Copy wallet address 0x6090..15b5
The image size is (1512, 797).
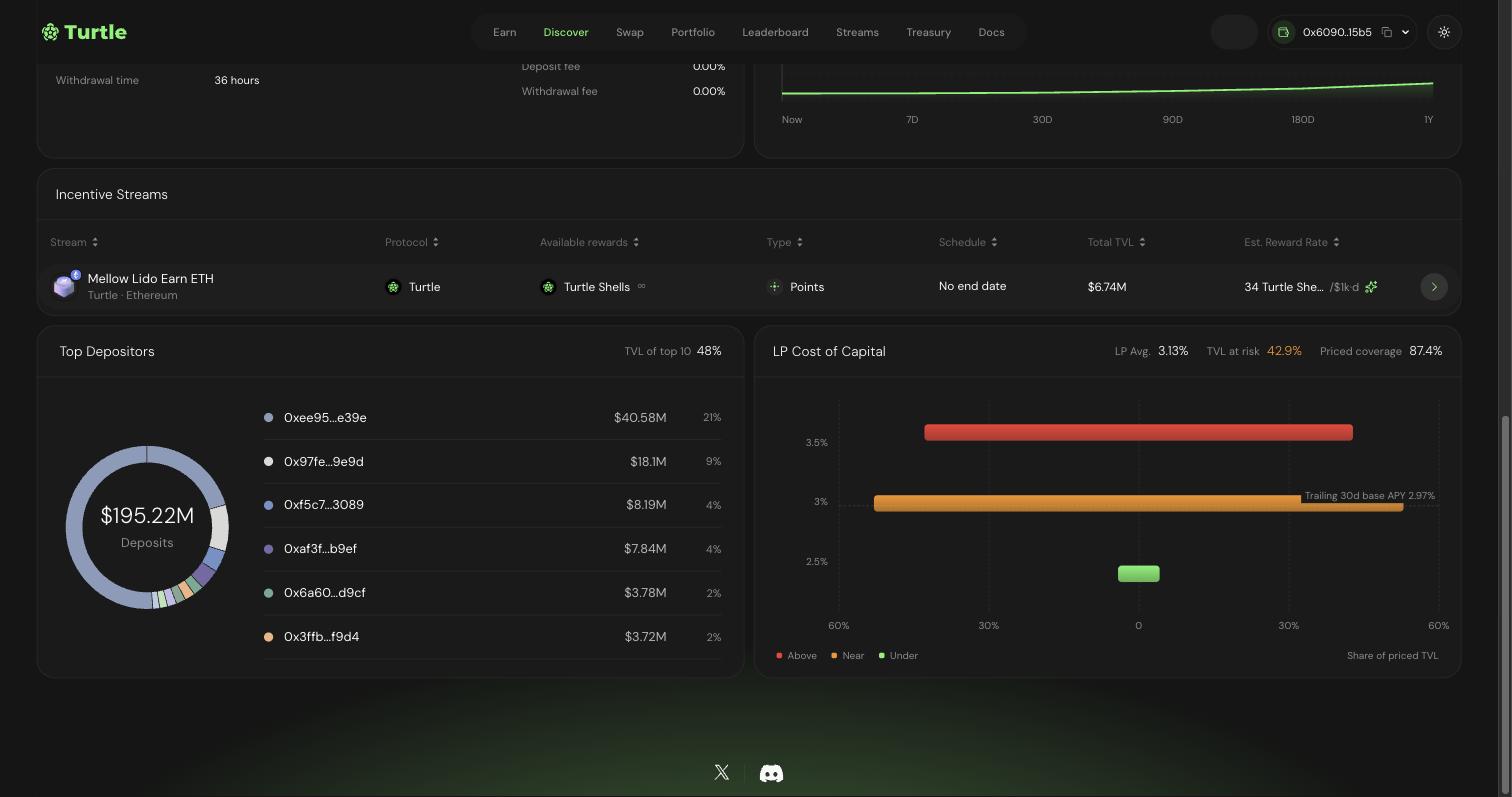coord(1387,32)
